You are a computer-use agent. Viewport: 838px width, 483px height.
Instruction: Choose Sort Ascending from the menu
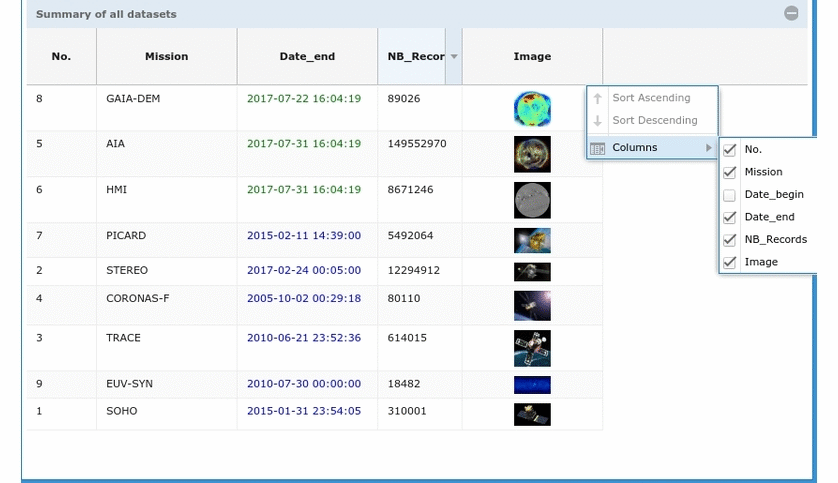coord(651,98)
